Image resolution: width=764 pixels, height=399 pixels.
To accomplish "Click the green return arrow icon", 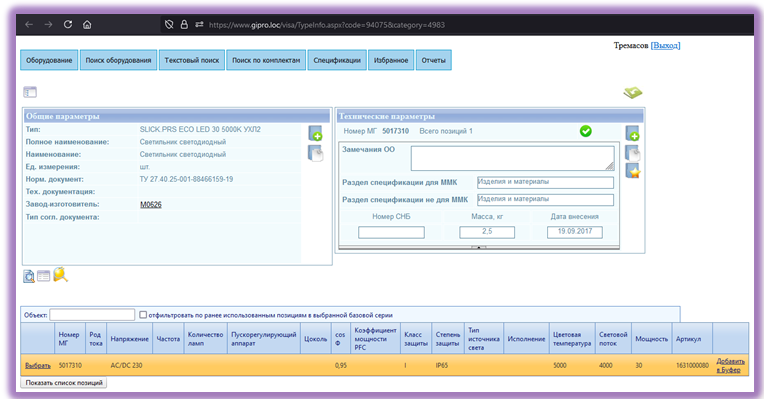I will pyautogui.click(x=632, y=92).
